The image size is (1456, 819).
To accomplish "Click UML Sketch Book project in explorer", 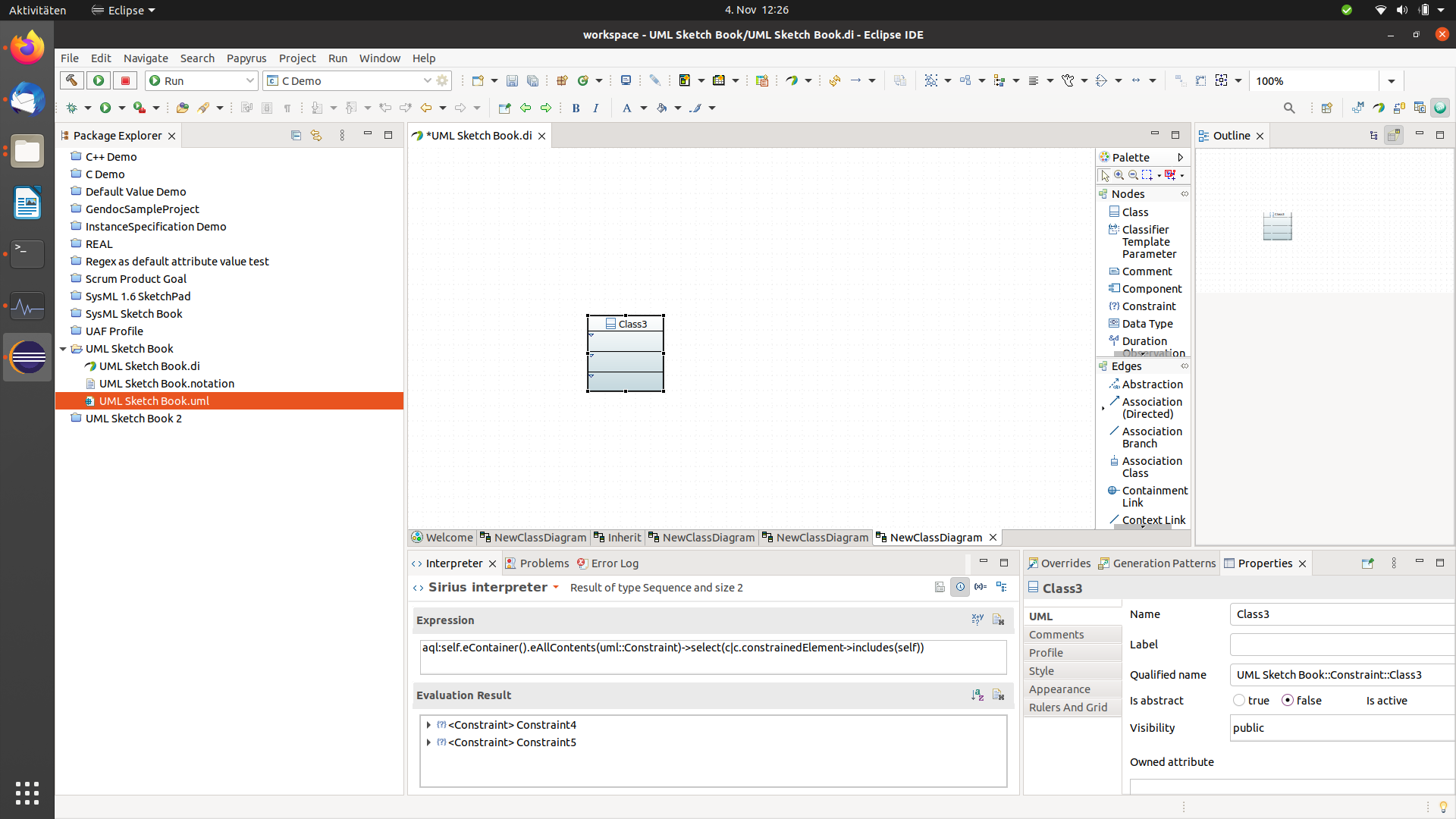I will pyautogui.click(x=128, y=348).
